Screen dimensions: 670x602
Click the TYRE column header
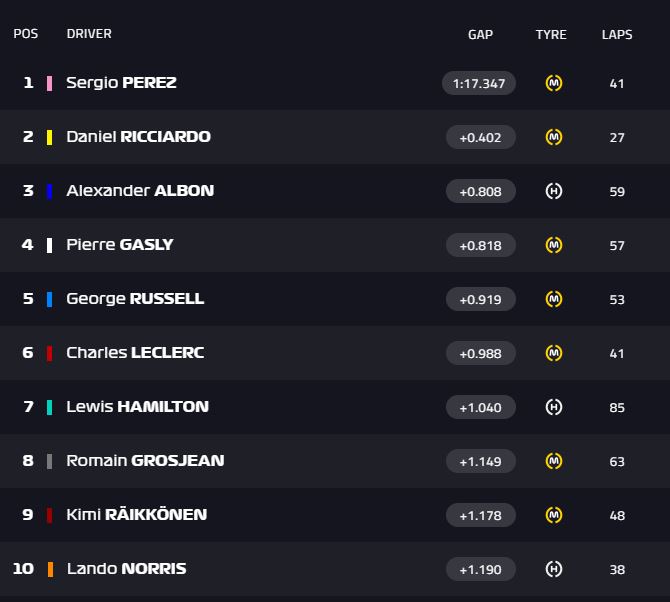(x=551, y=34)
